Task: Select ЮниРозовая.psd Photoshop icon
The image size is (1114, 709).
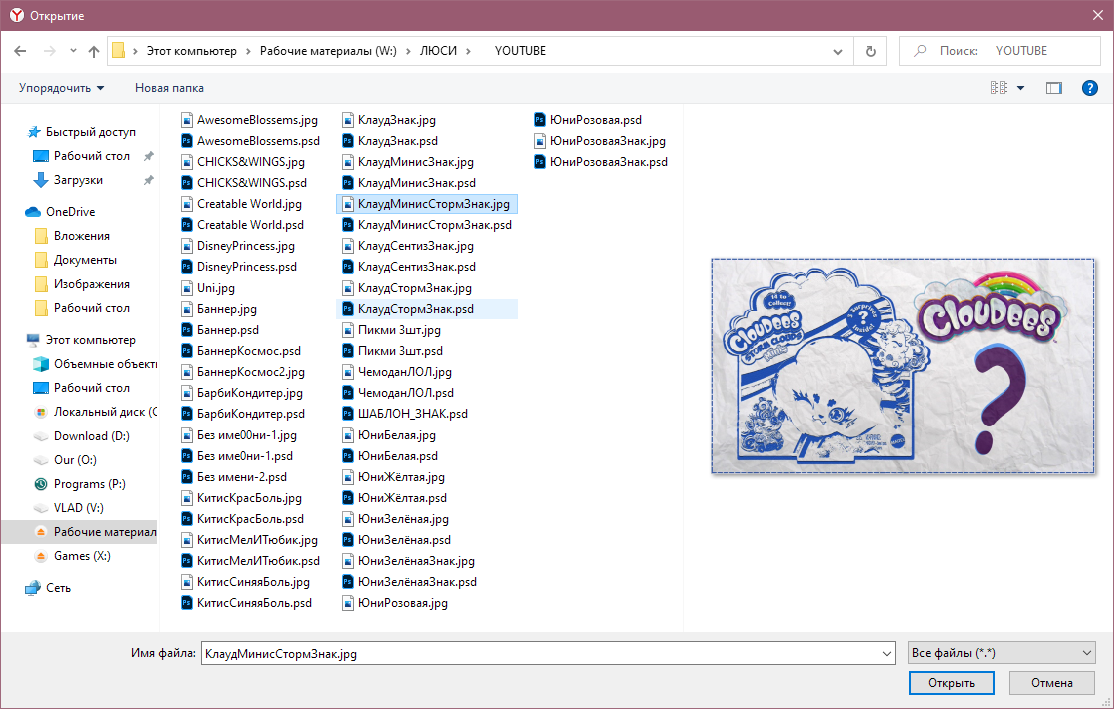Action: (540, 120)
